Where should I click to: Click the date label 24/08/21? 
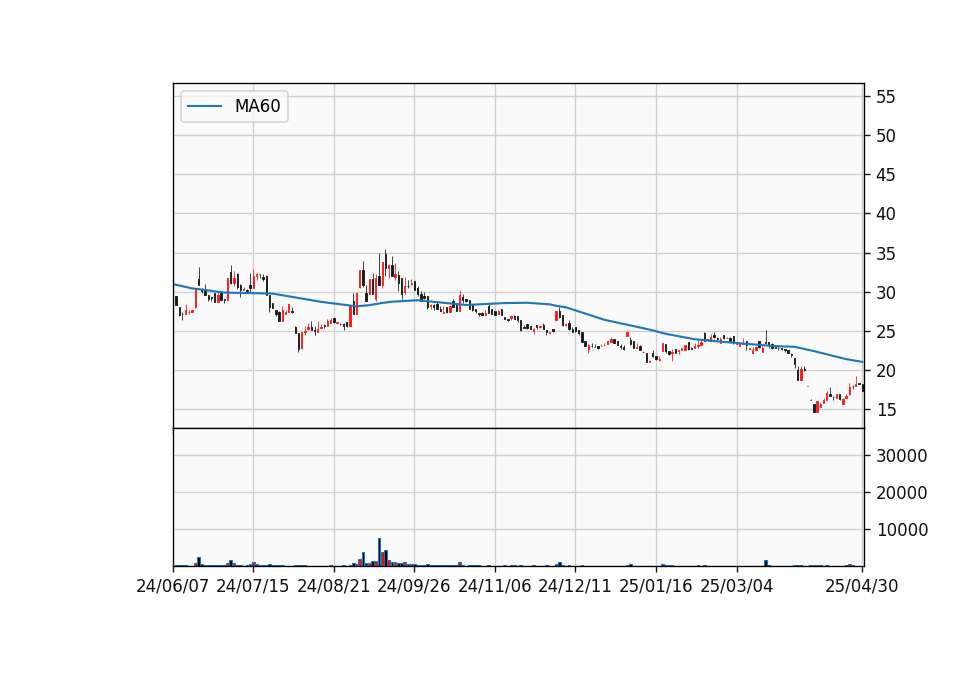tap(334, 587)
